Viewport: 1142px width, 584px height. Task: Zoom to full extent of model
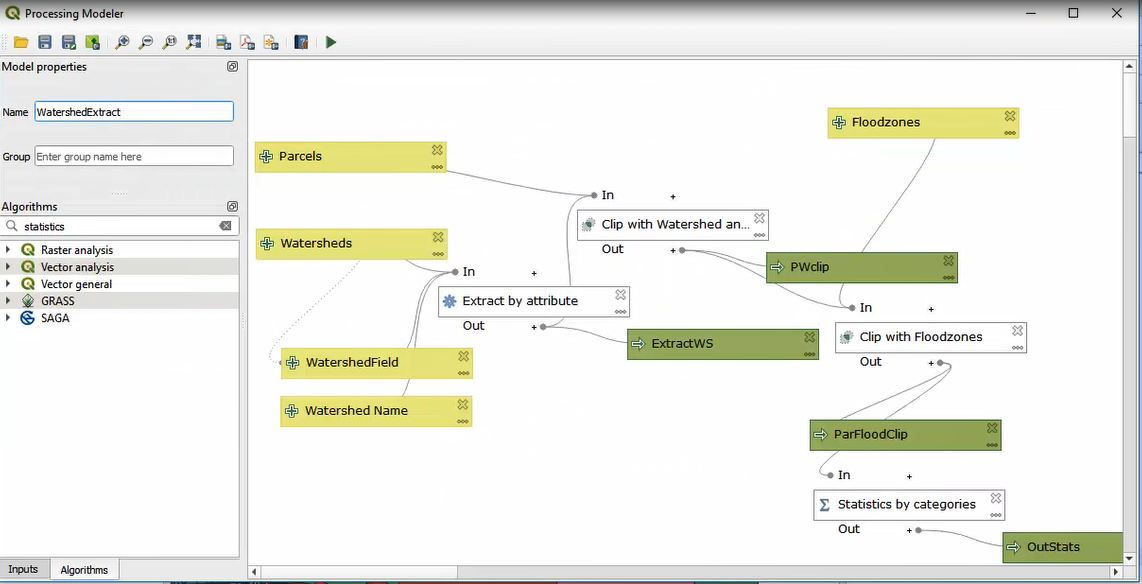coord(194,42)
